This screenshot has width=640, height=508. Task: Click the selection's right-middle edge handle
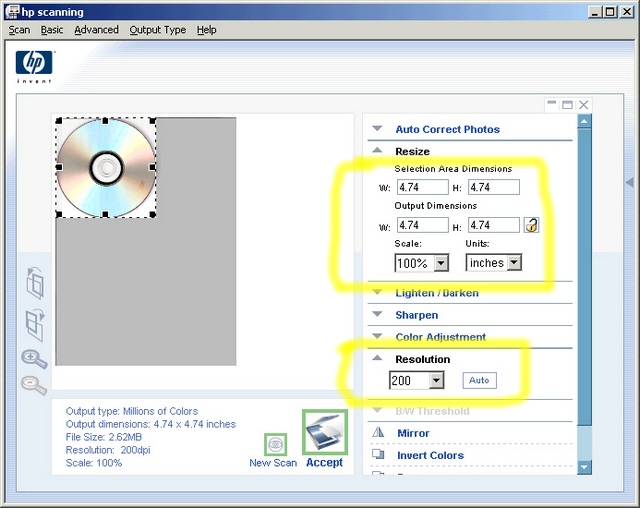coord(153,167)
